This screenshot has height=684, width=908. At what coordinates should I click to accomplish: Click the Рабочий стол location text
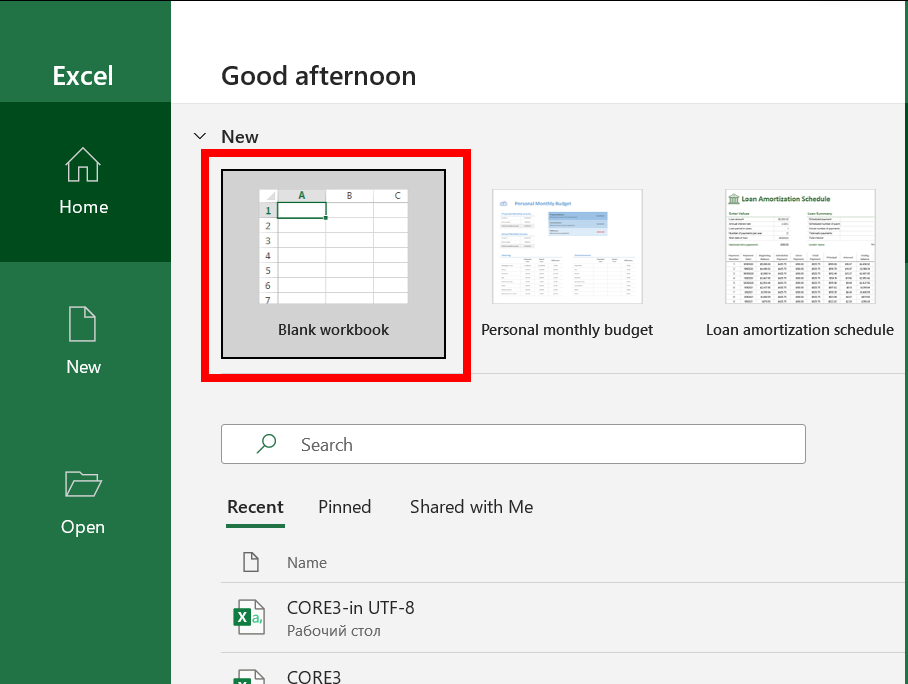[x=334, y=631]
